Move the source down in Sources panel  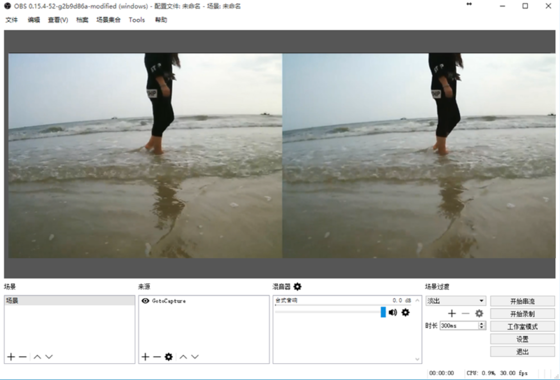tap(195, 356)
